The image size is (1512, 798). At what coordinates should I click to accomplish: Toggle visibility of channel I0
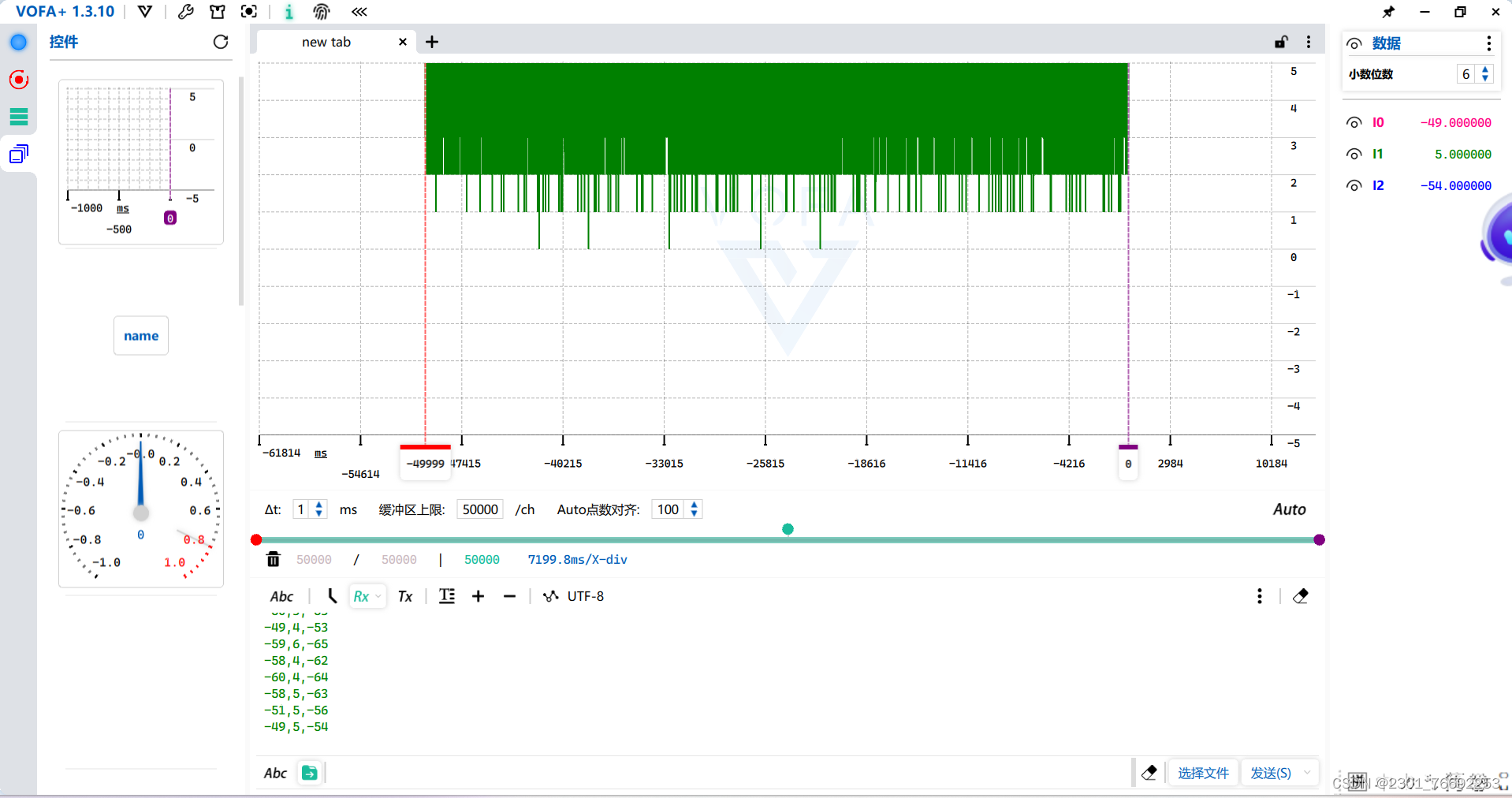[1354, 123]
